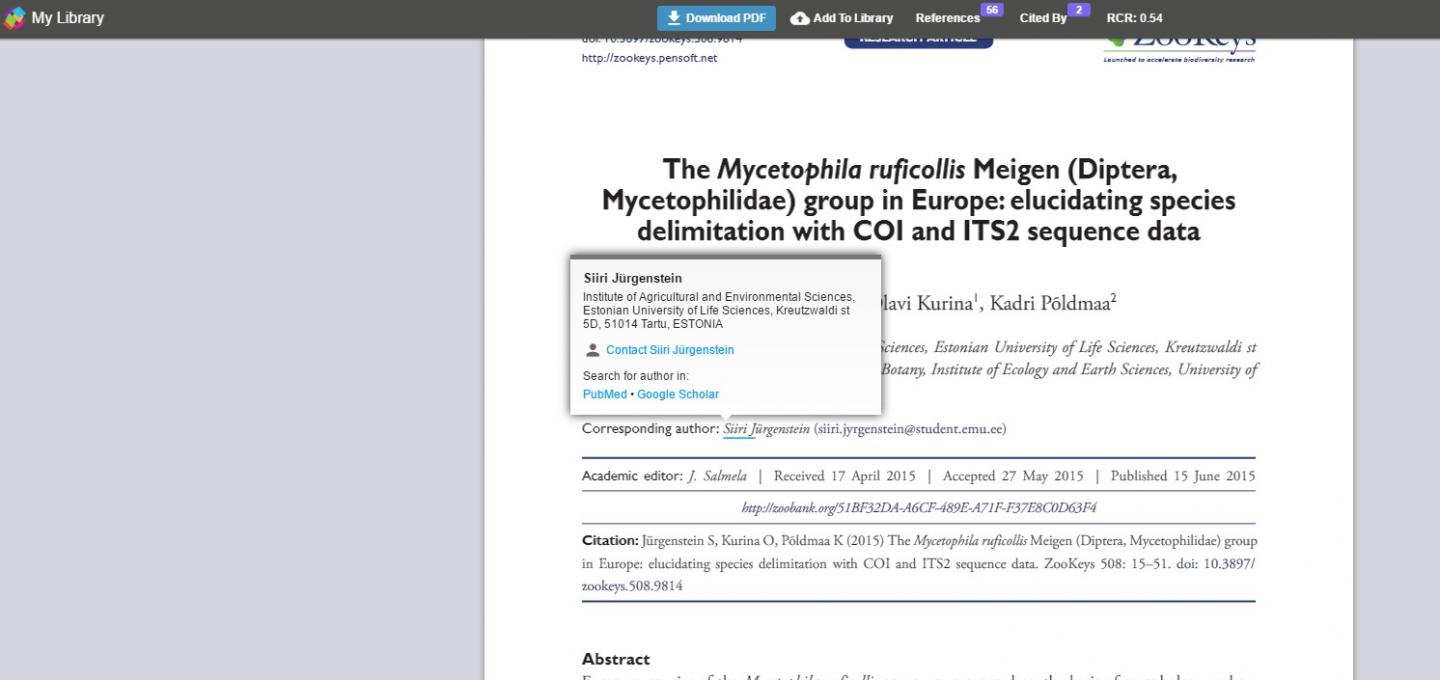
Task: Open the zoobank.org registration link
Action: (x=918, y=508)
